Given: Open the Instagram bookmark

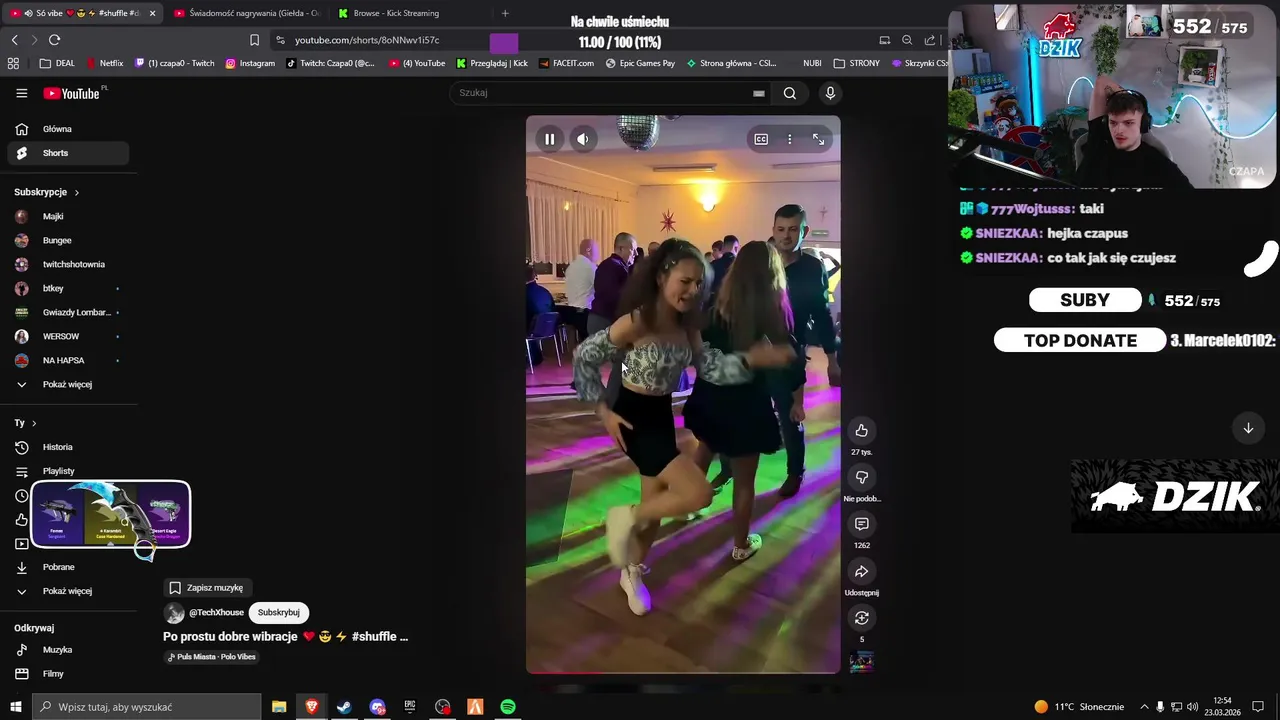Looking at the screenshot, I should [250, 63].
